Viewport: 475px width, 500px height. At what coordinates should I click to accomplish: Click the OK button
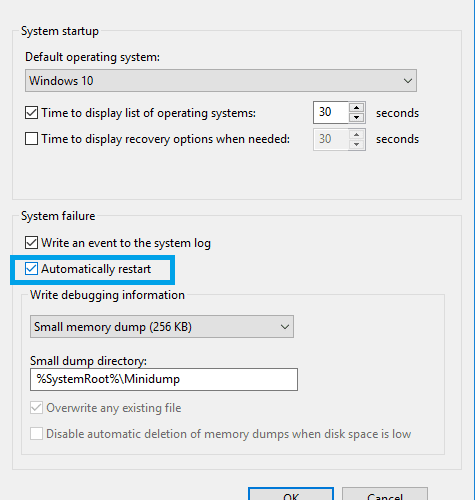click(291, 495)
